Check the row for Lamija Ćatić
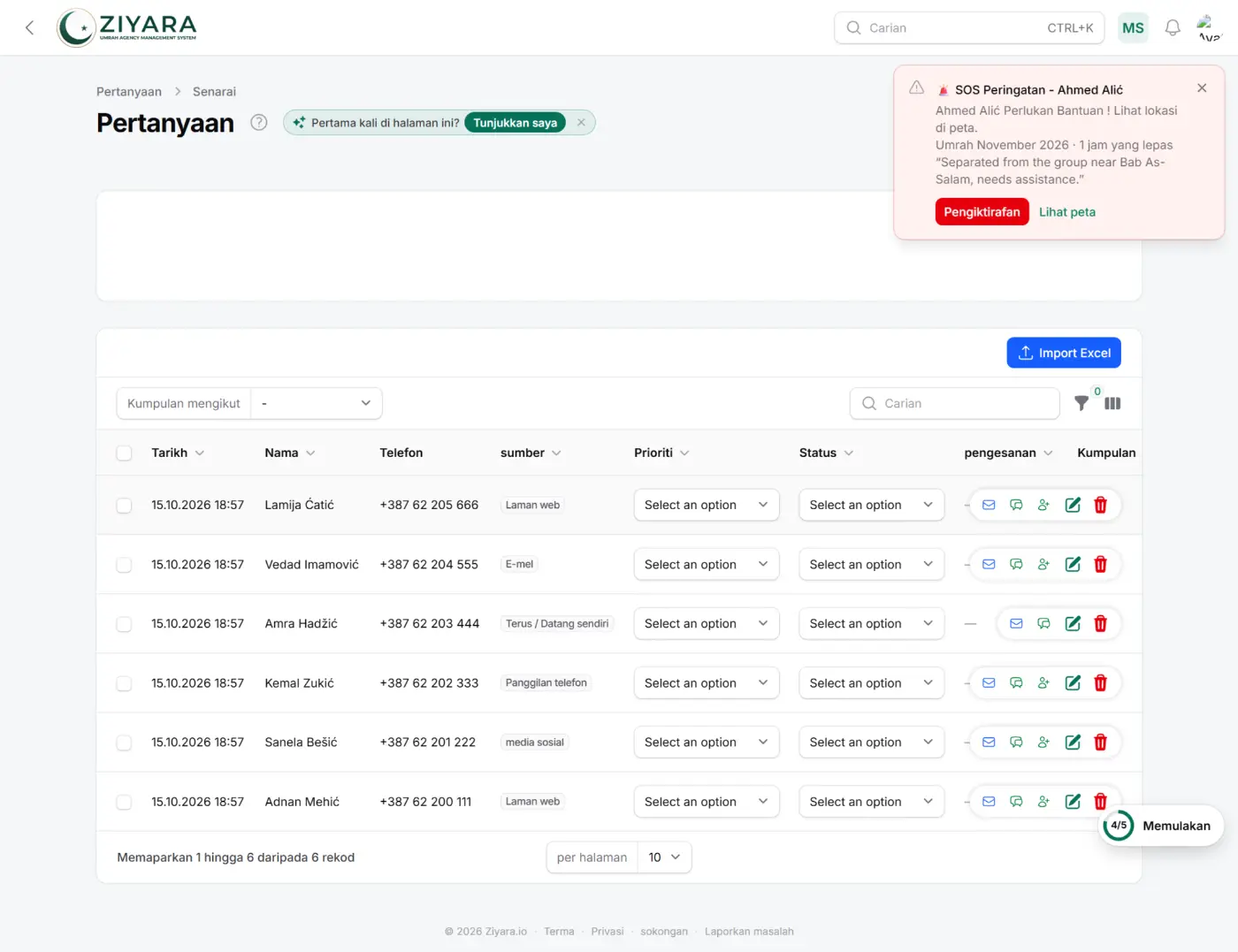1238x952 pixels. pos(124,506)
